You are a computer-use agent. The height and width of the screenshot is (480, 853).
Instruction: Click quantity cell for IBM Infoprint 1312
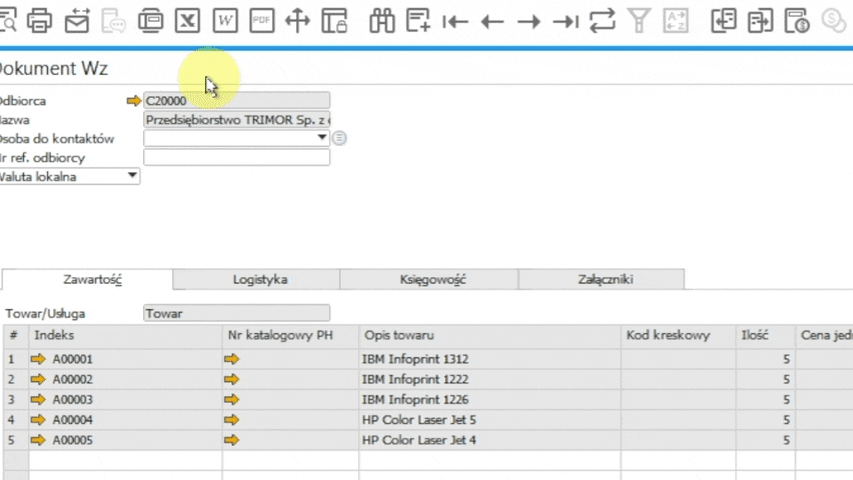click(x=765, y=359)
